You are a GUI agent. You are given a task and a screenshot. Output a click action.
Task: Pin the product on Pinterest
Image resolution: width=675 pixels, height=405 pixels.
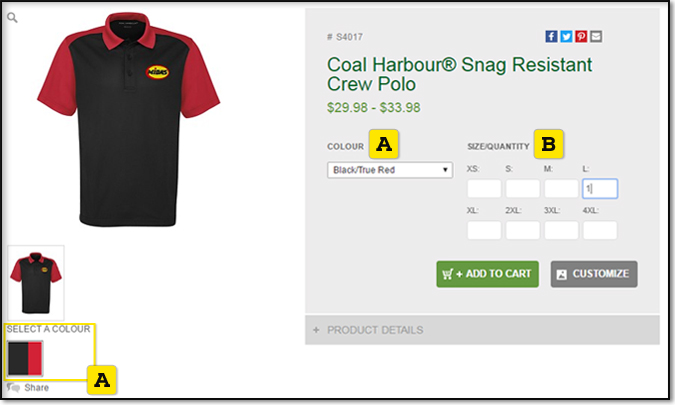(x=581, y=37)
